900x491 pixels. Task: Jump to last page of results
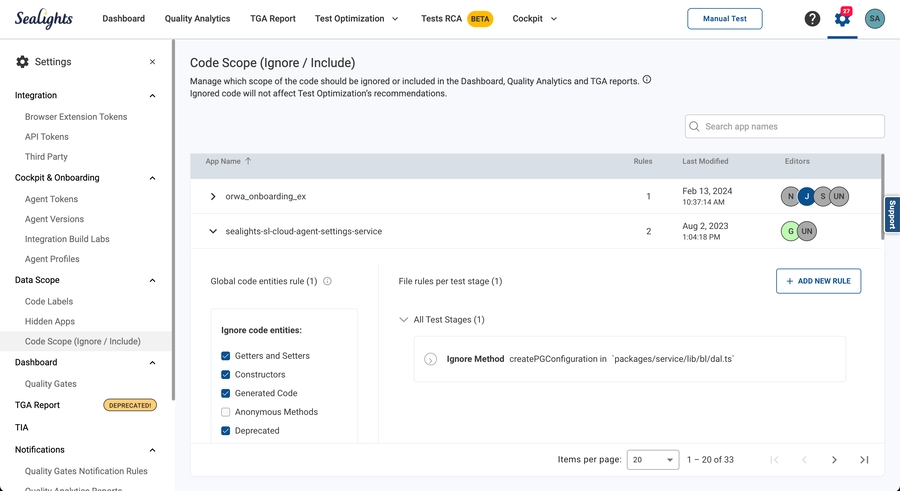[x=864, y=460]
